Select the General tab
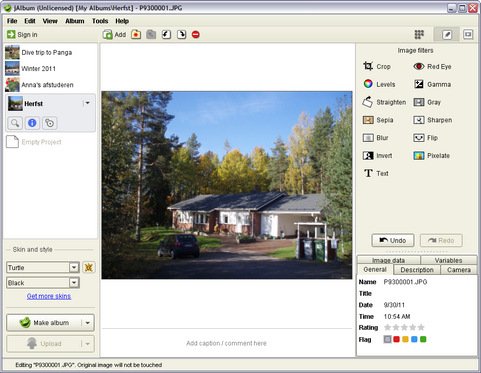The height and width of the screenshot is (373, 481). pyautogui.click(x=375, y=269)
